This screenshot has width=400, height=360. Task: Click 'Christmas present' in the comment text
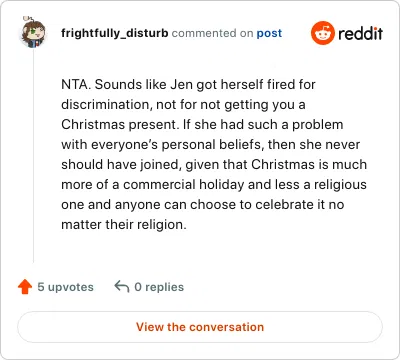click(120, 125)
